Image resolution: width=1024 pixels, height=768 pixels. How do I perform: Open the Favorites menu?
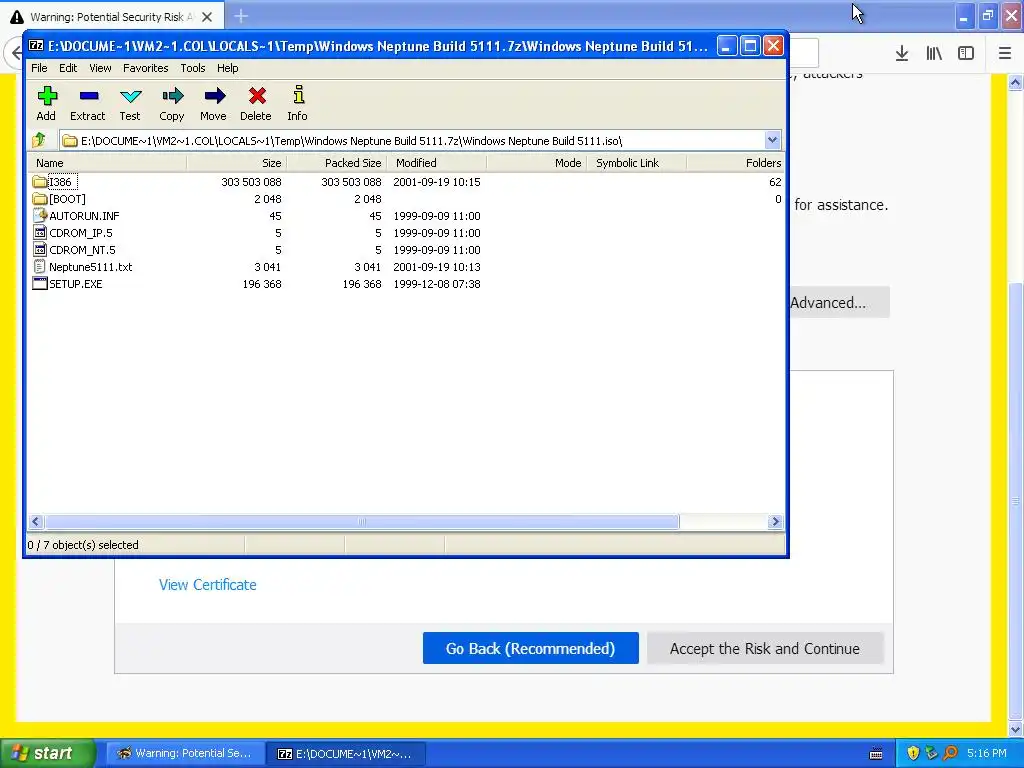pyautogui.click(x=146, y=68)
